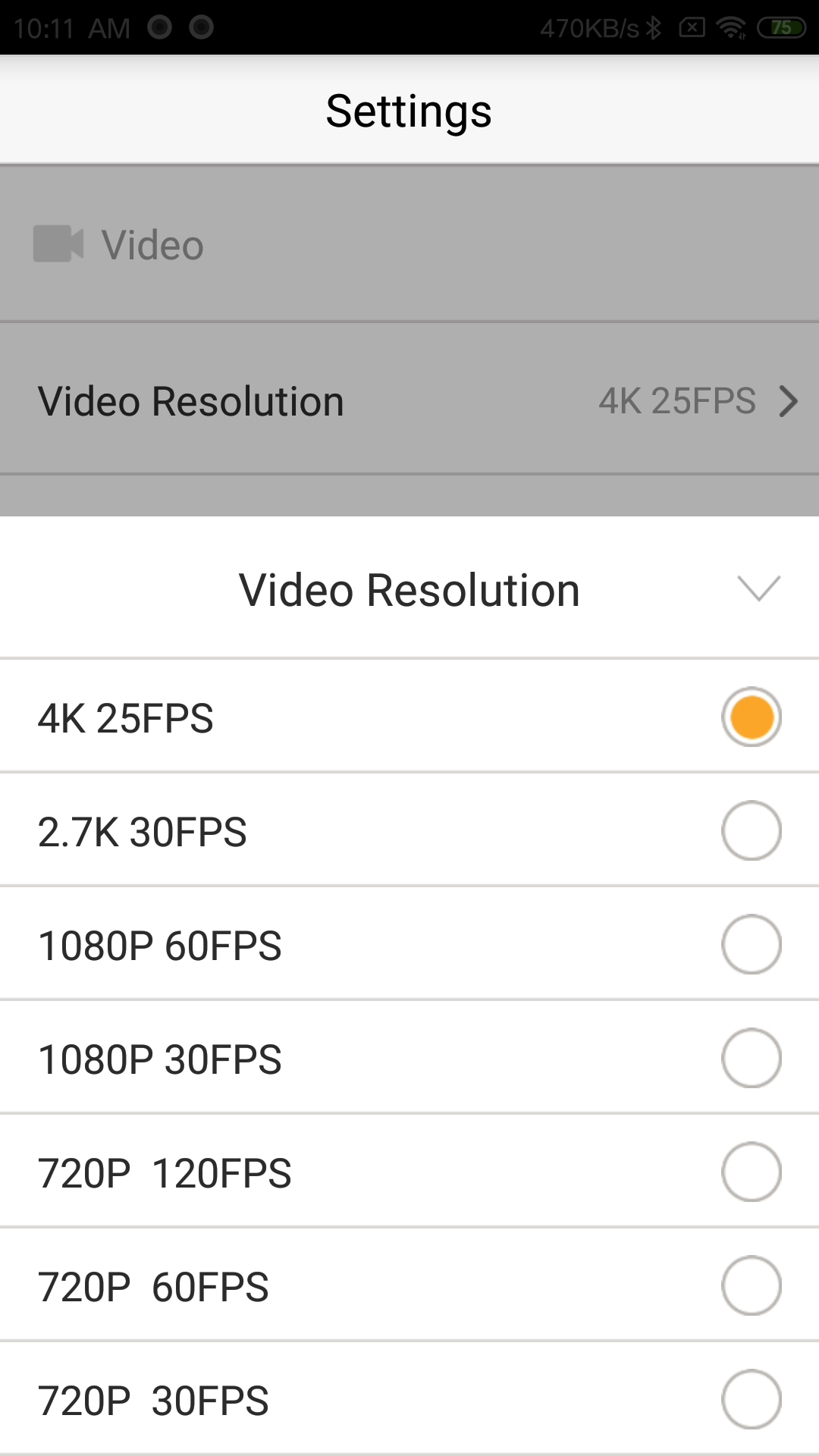Tap the 720P 60FPS option label
The width and height of the screenshot is (819, 1456).
[x=153, y=1287]
